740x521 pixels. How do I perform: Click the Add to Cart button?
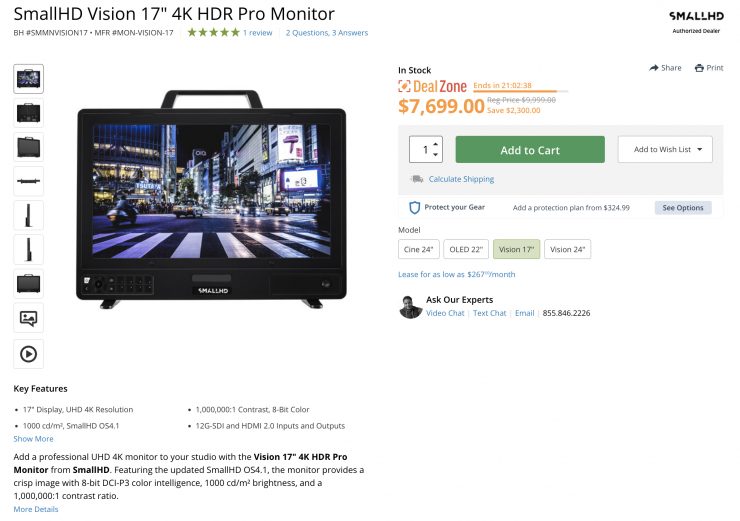(x=530, y=150)
